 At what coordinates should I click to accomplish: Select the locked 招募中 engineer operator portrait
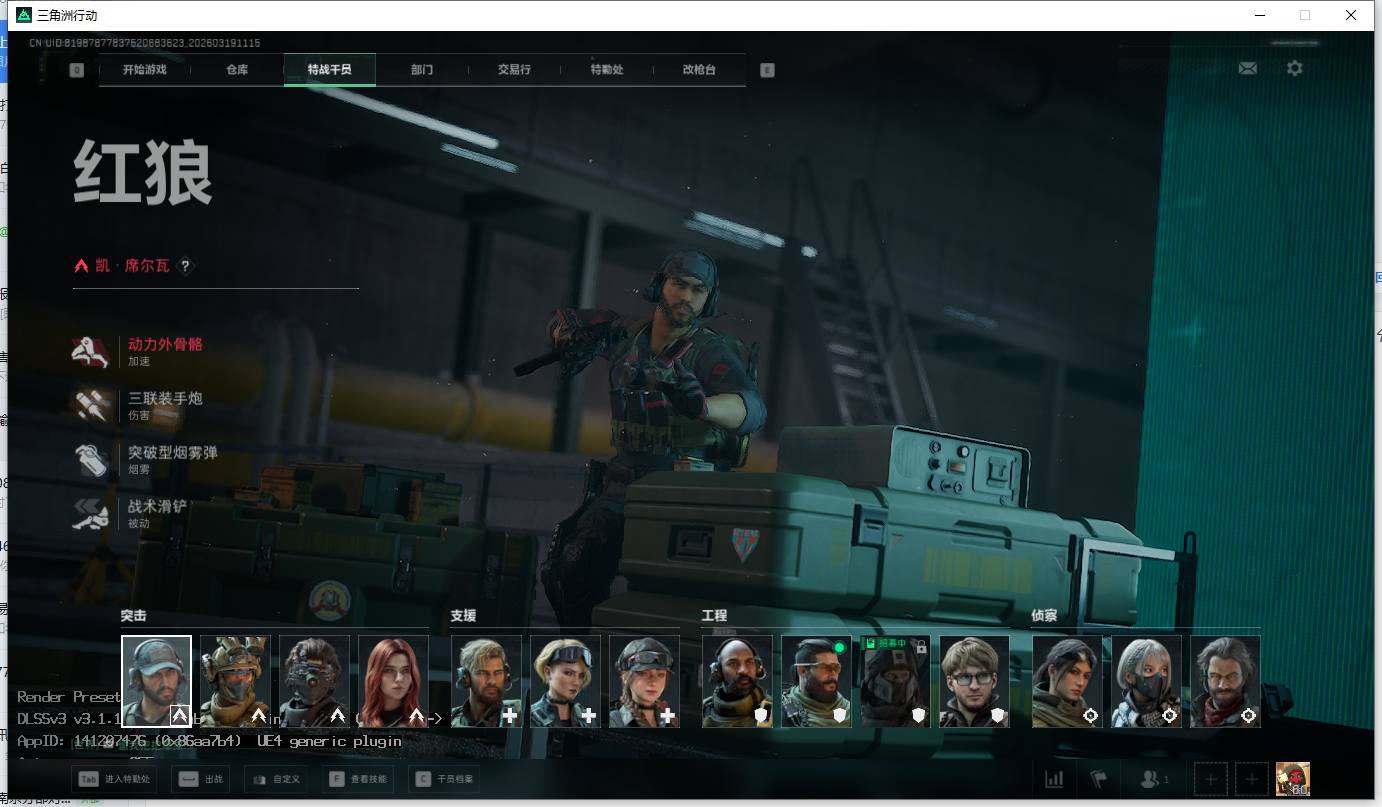click(895, 681)
